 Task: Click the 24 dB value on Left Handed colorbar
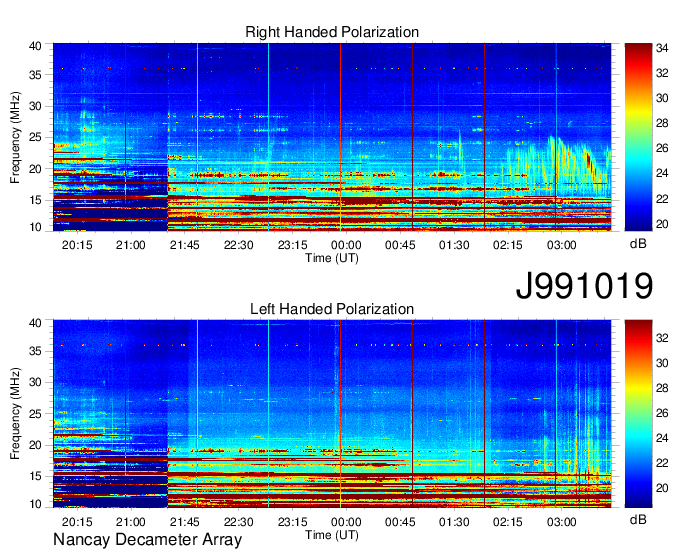coord(662,438)
